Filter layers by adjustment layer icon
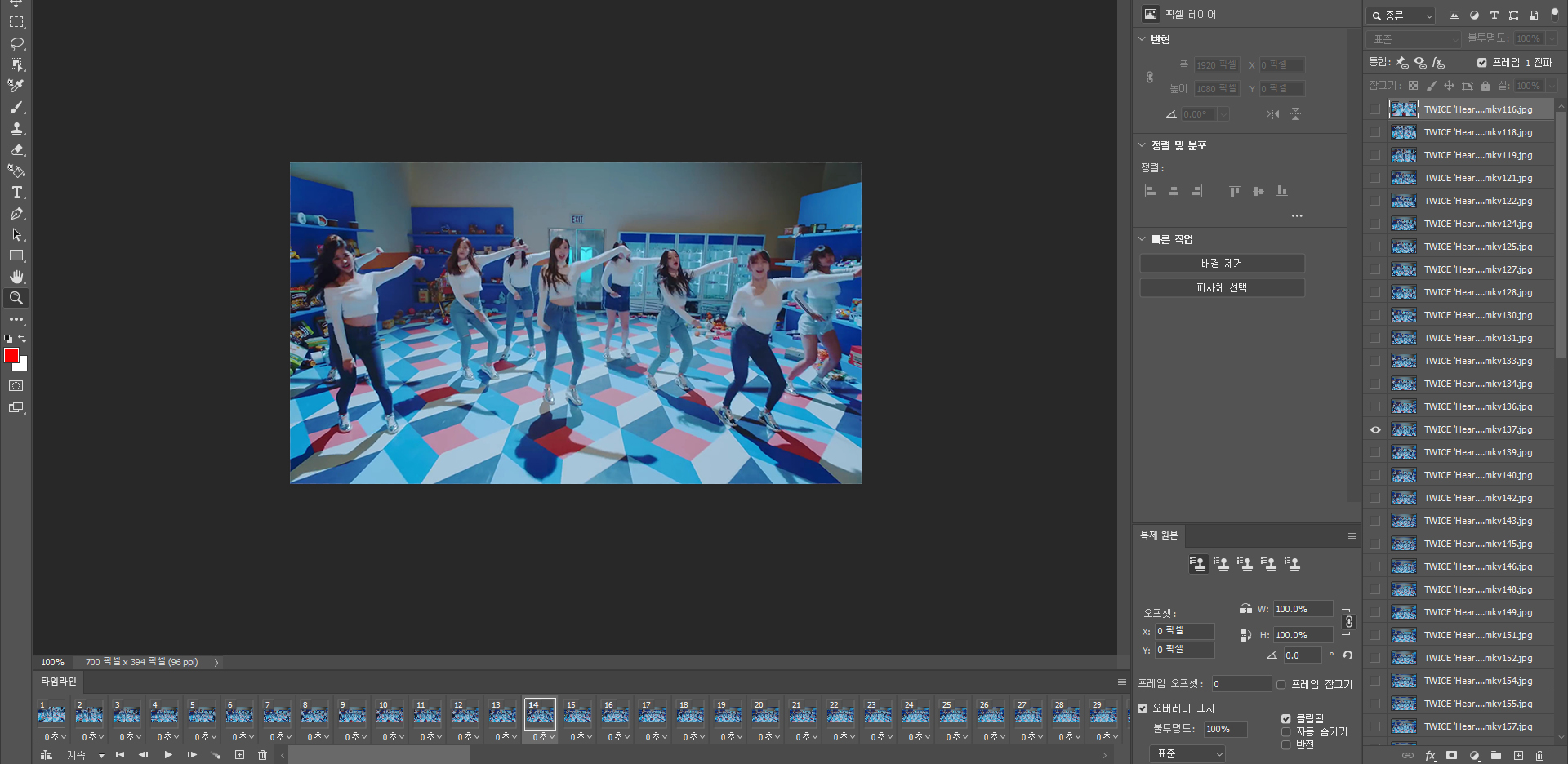1568x764 pixels. point(1474,15)
